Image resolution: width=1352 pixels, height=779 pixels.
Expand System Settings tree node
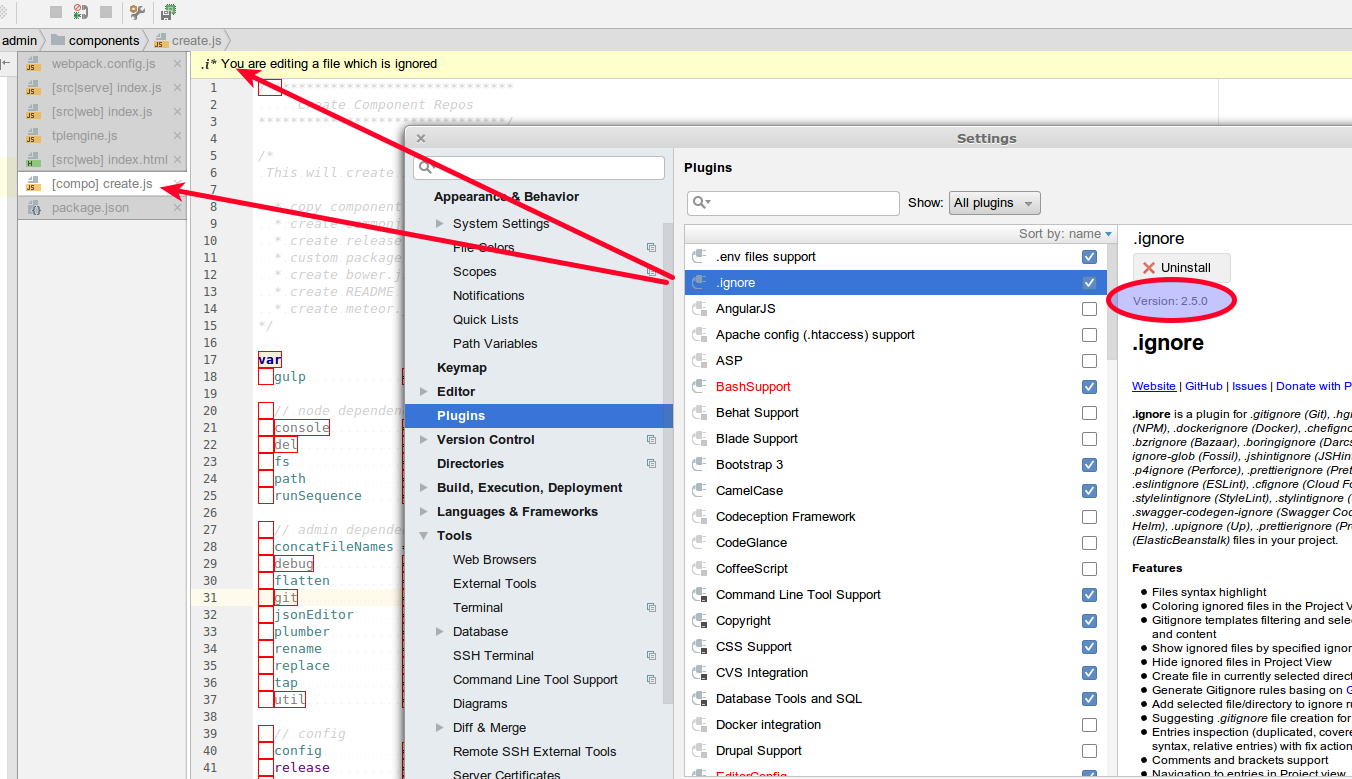point(441,224)
